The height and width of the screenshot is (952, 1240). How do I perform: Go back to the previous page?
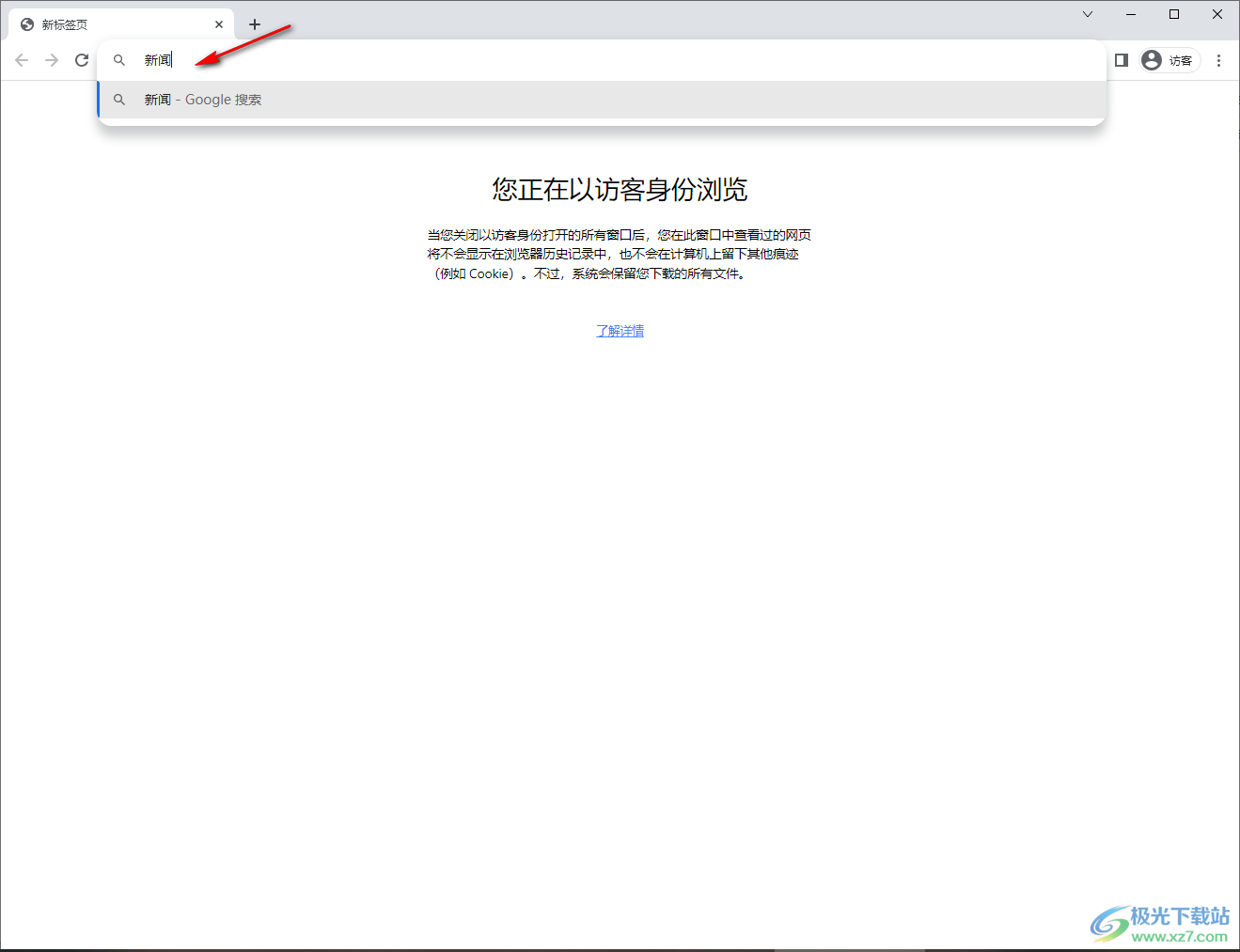click(x=22, y=60)
